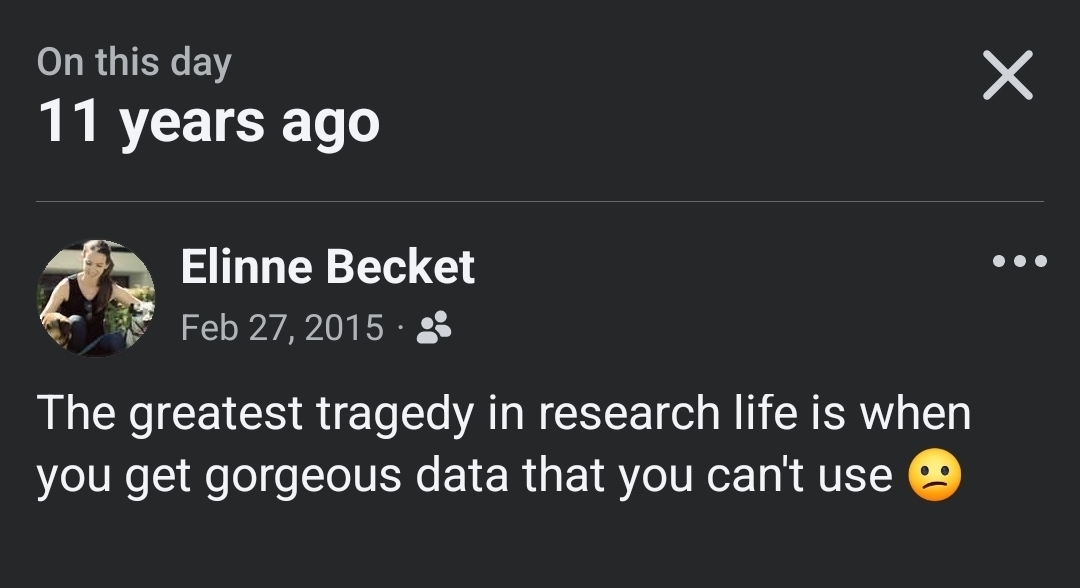Click "Feb 27" in the post date
Screen dimensions: 1080x588
(230, 327)
